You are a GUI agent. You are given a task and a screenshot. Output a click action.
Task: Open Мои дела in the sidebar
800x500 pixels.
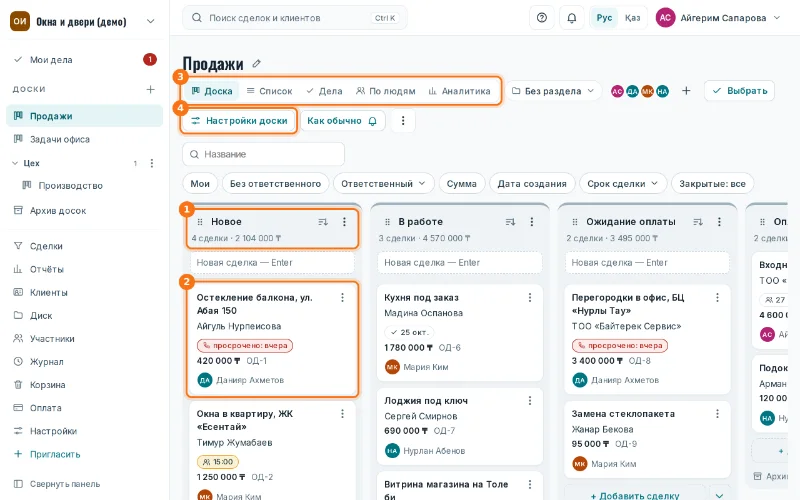coord(84,60)
